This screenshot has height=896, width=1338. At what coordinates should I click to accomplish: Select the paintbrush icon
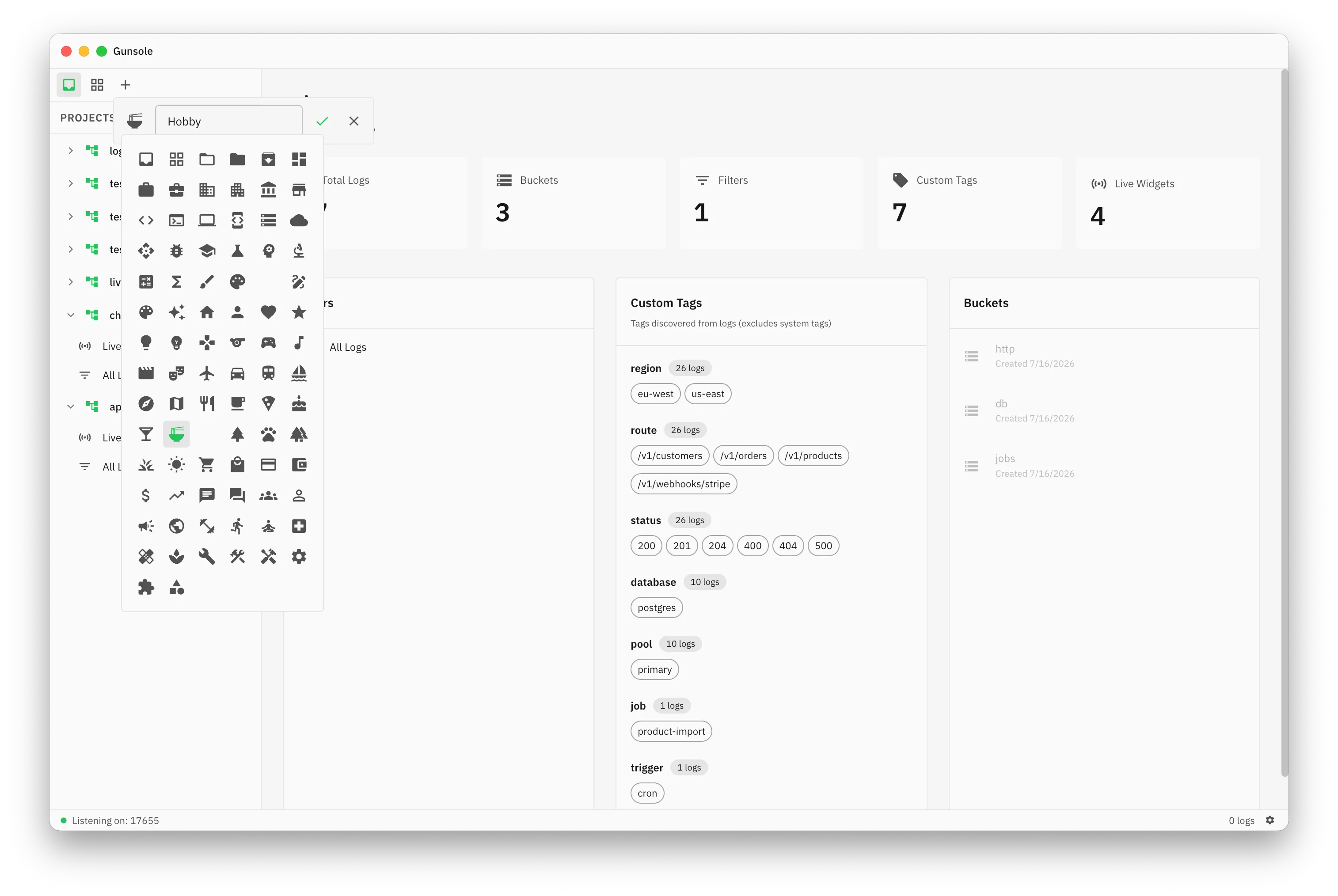point(207,282)
